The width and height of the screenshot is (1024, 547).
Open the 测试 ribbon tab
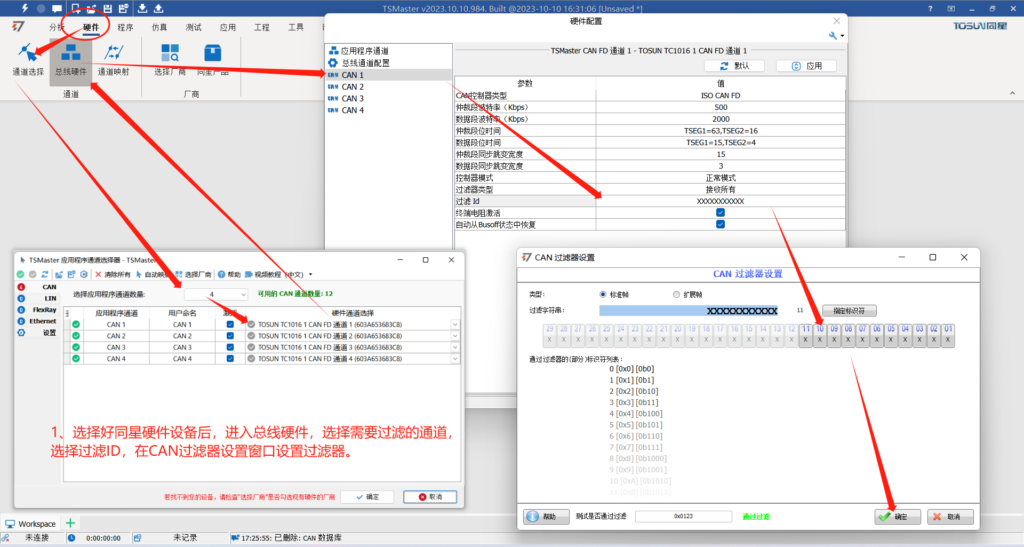coord(193,27)
